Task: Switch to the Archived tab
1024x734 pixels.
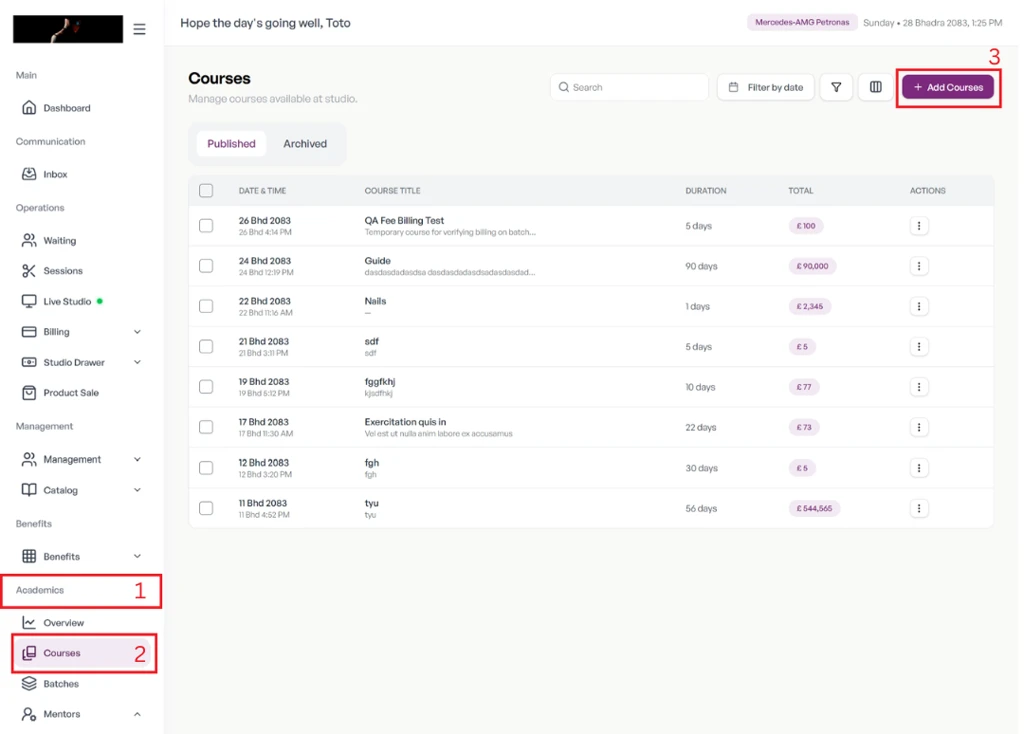Action: [x=305, y=144]
